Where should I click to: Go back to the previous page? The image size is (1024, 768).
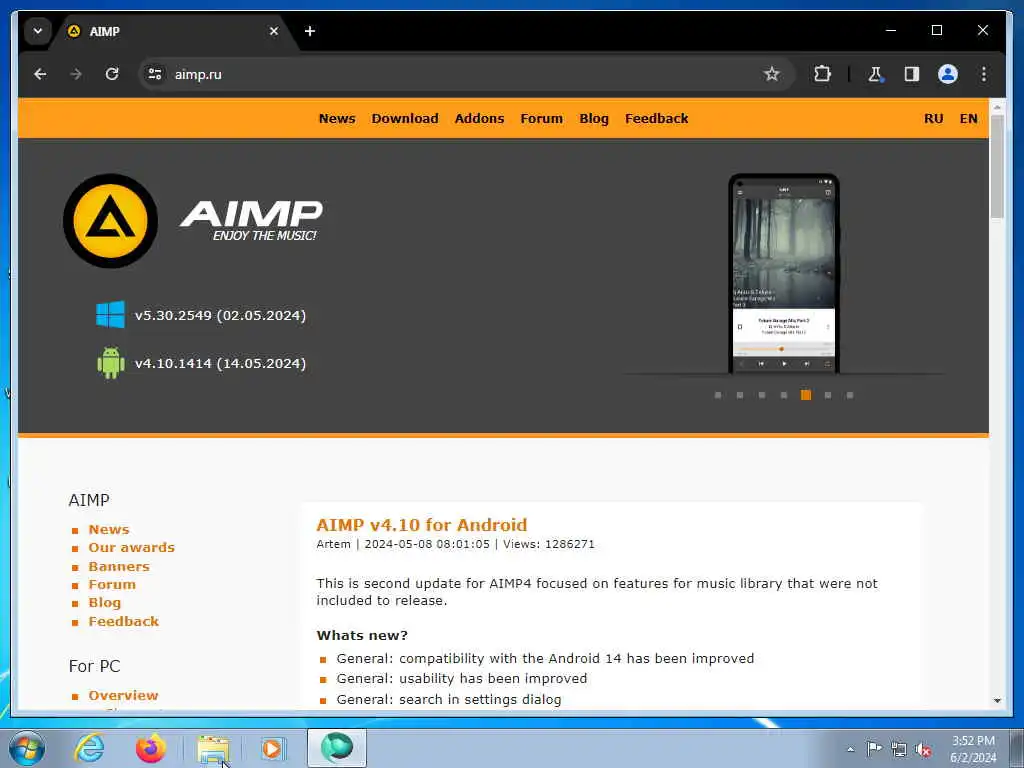(x=40, y=74)
